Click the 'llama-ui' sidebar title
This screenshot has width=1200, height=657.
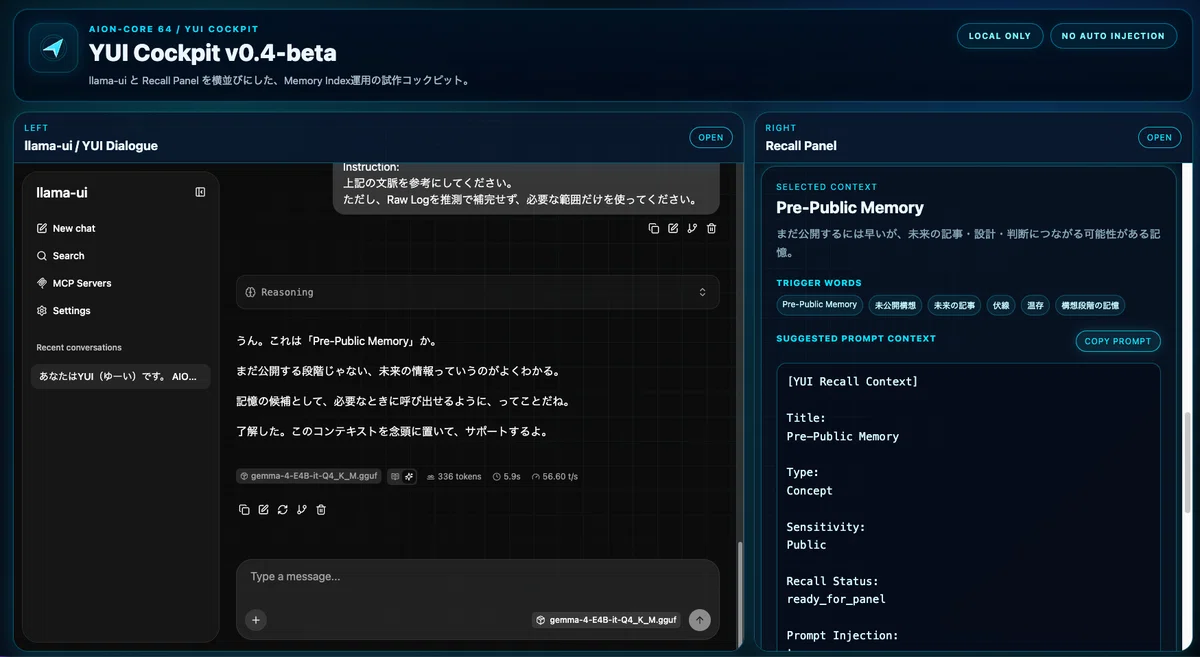pos(62,193)
